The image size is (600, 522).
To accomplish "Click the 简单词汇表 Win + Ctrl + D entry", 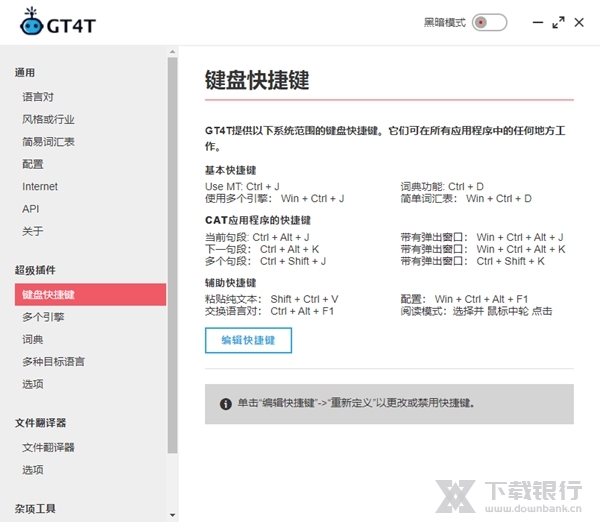I will (466, 199).
